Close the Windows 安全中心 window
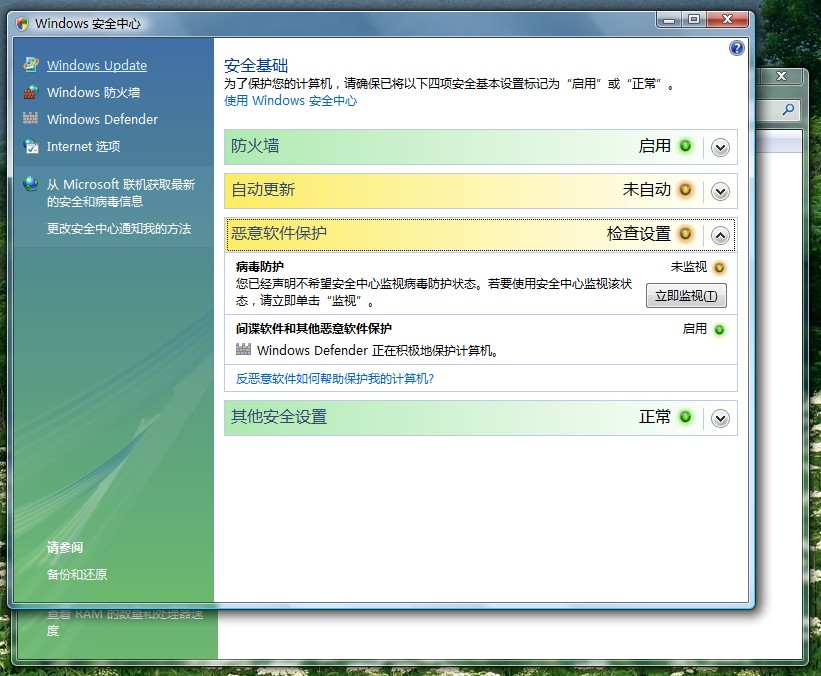Screen dimensions: 821x676 727,20
